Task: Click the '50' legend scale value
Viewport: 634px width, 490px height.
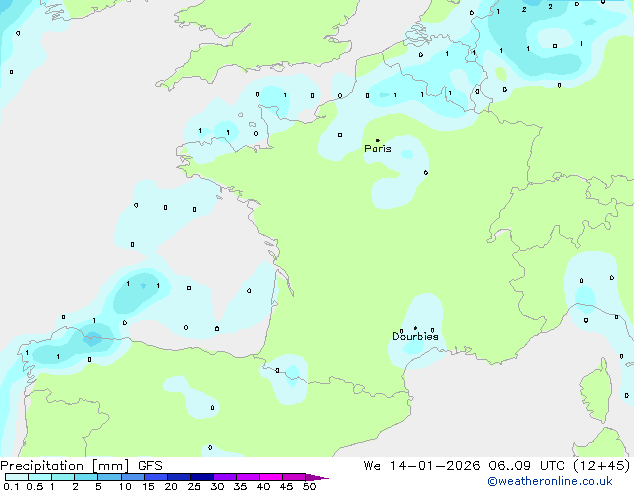Action: click(x=310, y=486)
